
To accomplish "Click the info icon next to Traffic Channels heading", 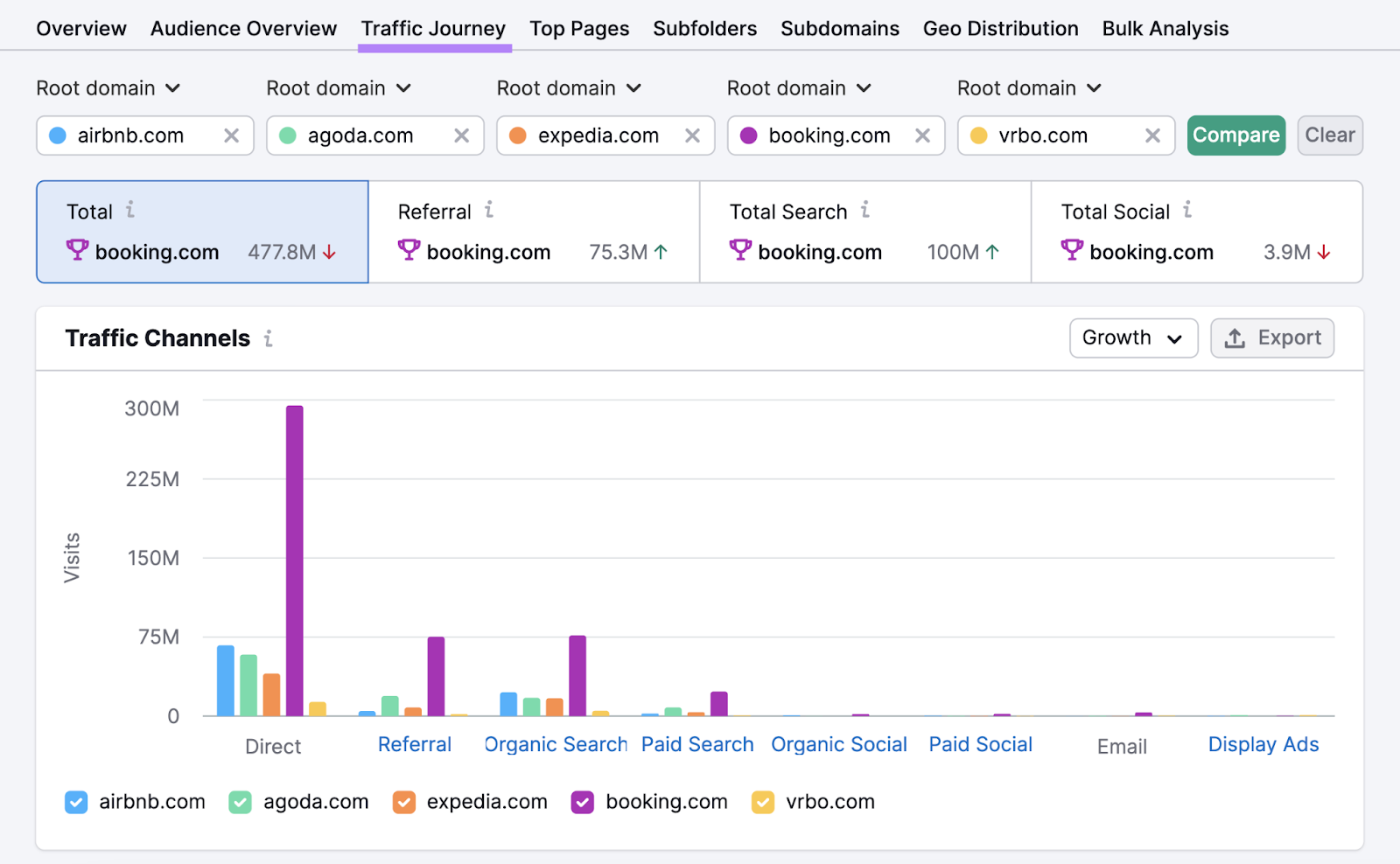I will 269,338.
